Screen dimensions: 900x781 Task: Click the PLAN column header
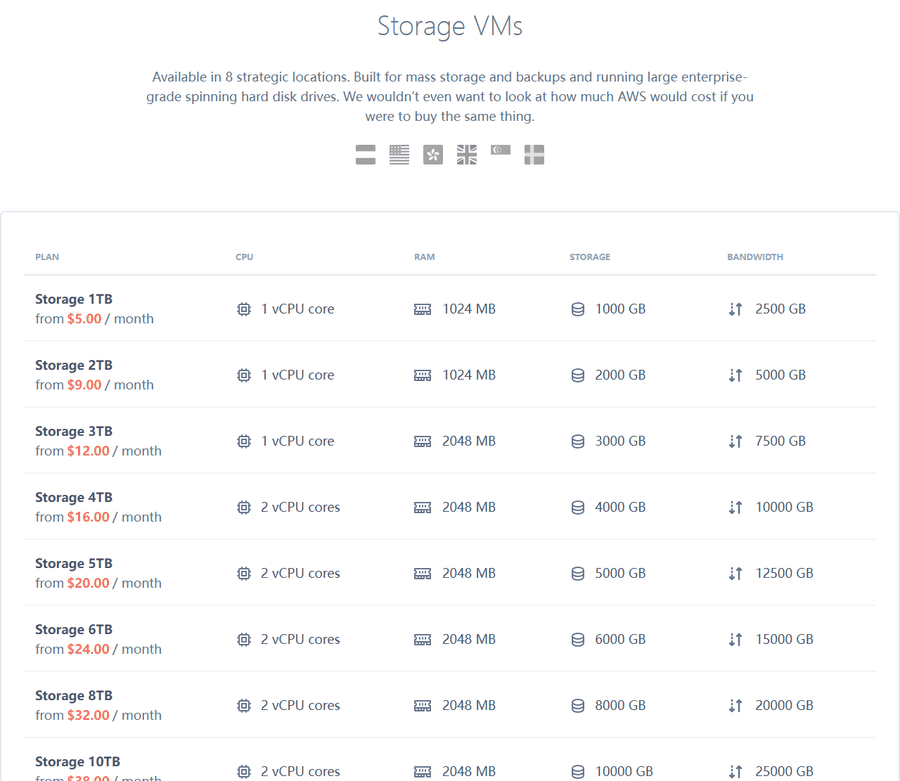click(47, 257)
